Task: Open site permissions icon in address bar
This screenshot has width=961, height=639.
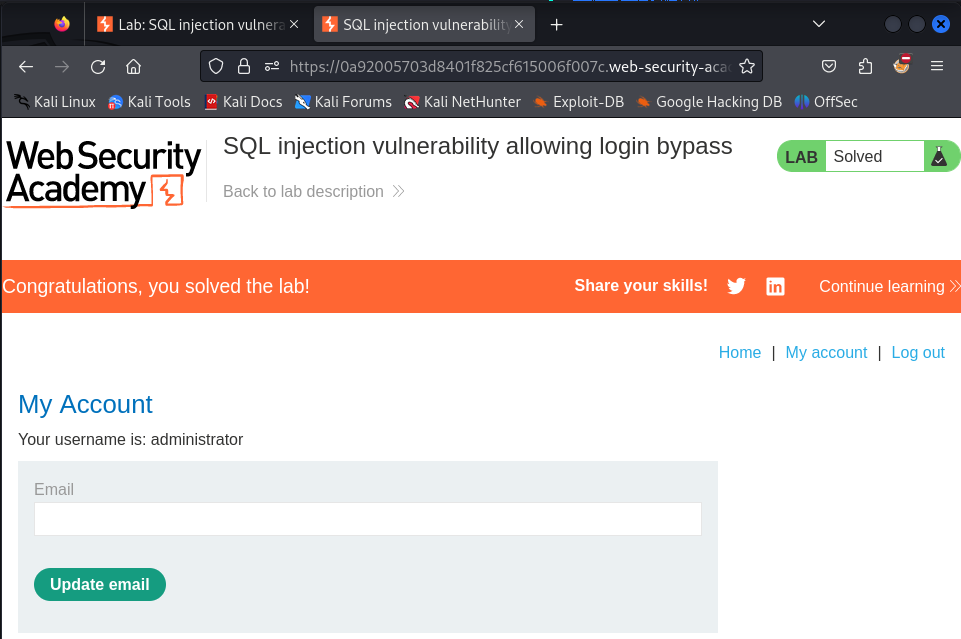Action: (271, 67)
